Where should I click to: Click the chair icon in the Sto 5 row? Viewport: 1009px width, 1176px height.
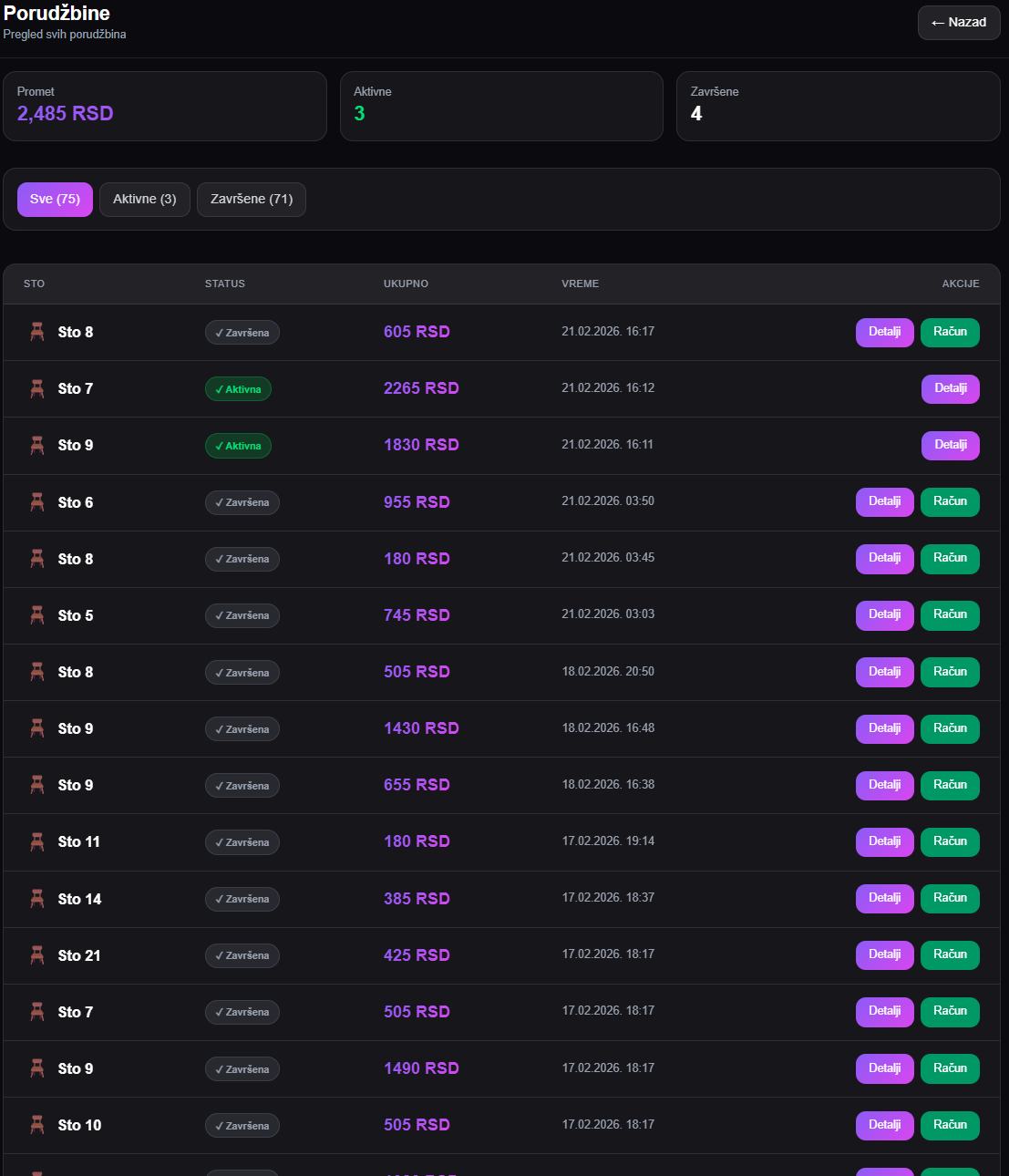coord(37,615)
